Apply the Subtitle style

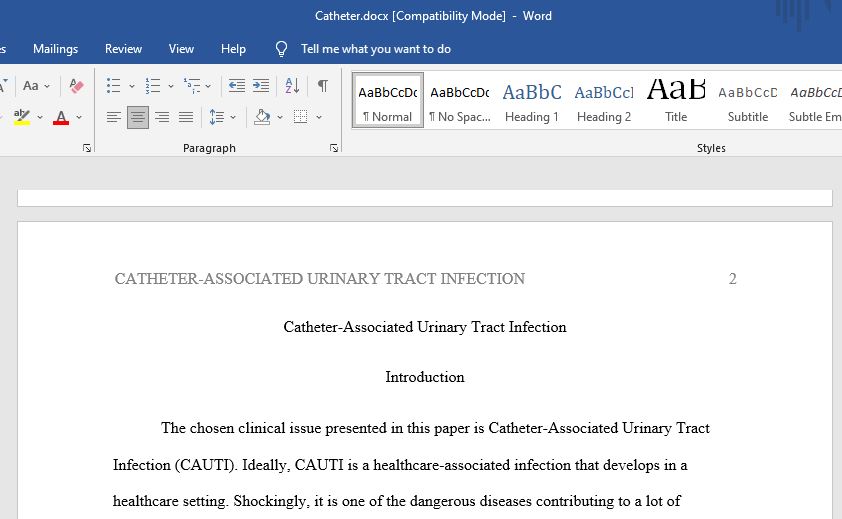click(x=747, y=100)
